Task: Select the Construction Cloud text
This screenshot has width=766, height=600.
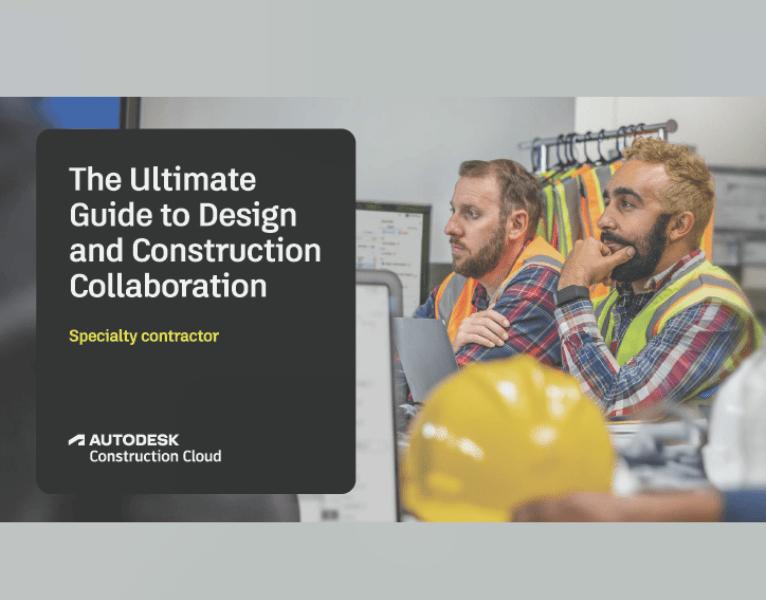Action: coord(155,456)
